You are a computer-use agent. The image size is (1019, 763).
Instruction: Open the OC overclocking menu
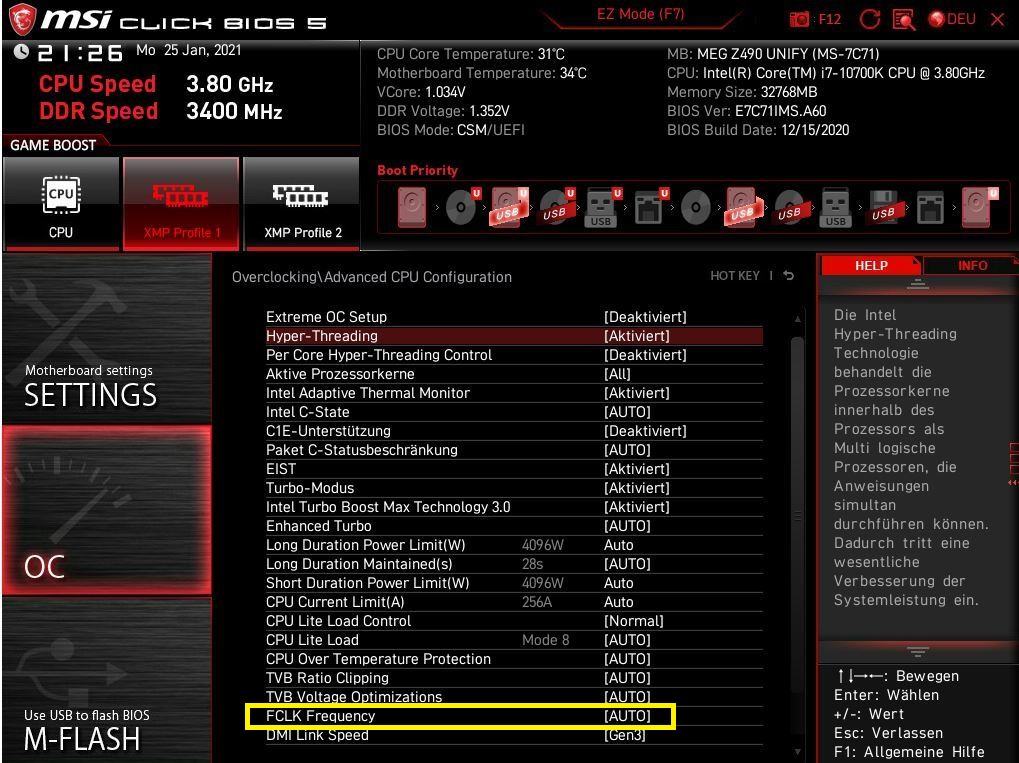(x=107, y=510)
